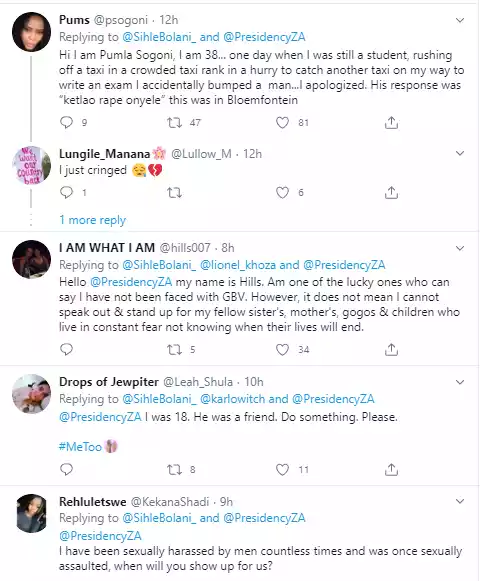Screen dimensions: 480x581
Task: Retweet the I AM WHAT I AM tweet
Action: pos(174,349)
